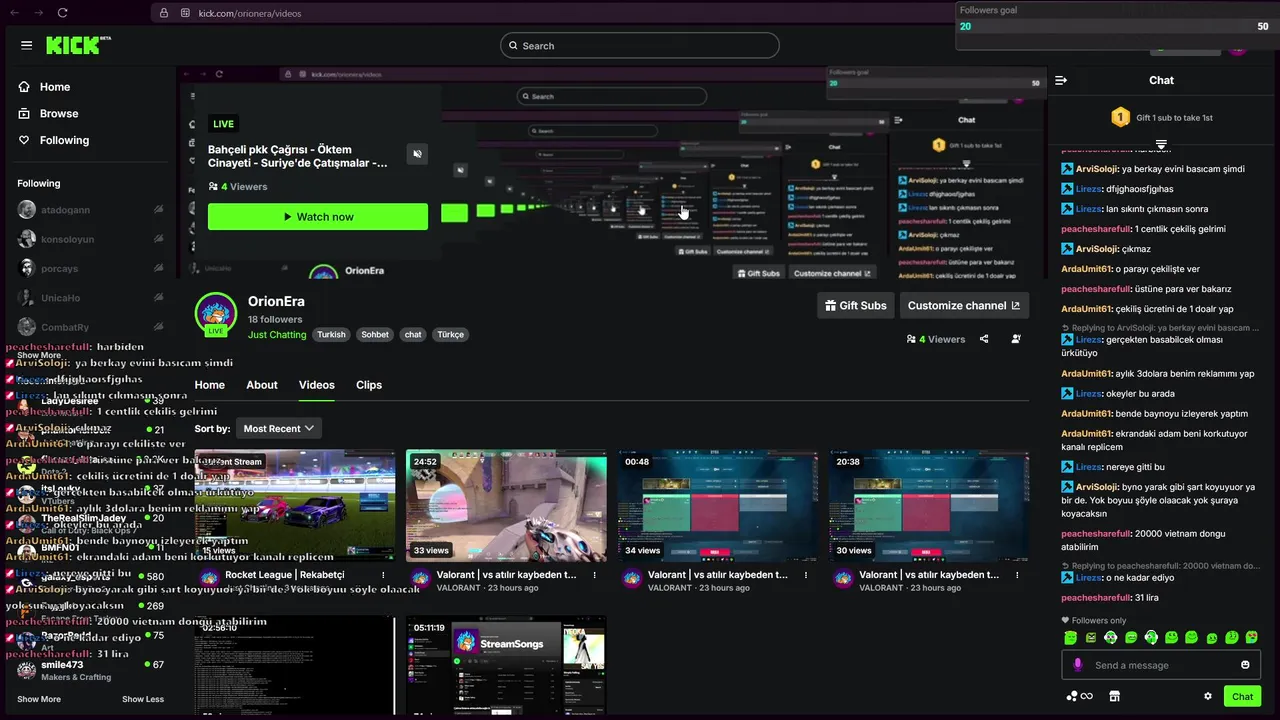Click offline icon next to atadogann
1280x720 pixels.
pyautogui.click(x=158, y=210)
